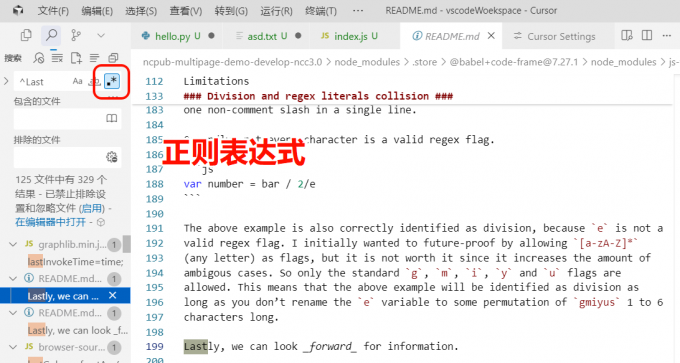Select the graphlib.min.j... file result

click(65, 245)
